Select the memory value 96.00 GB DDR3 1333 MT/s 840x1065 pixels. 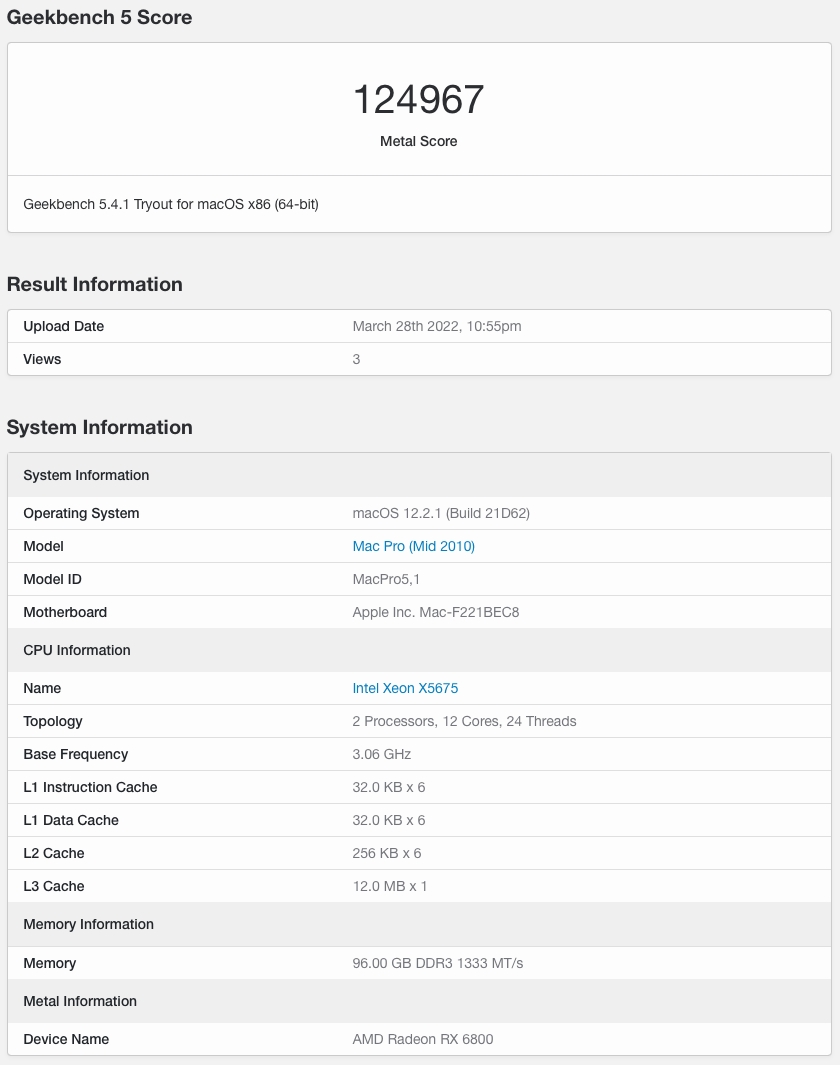437,963
